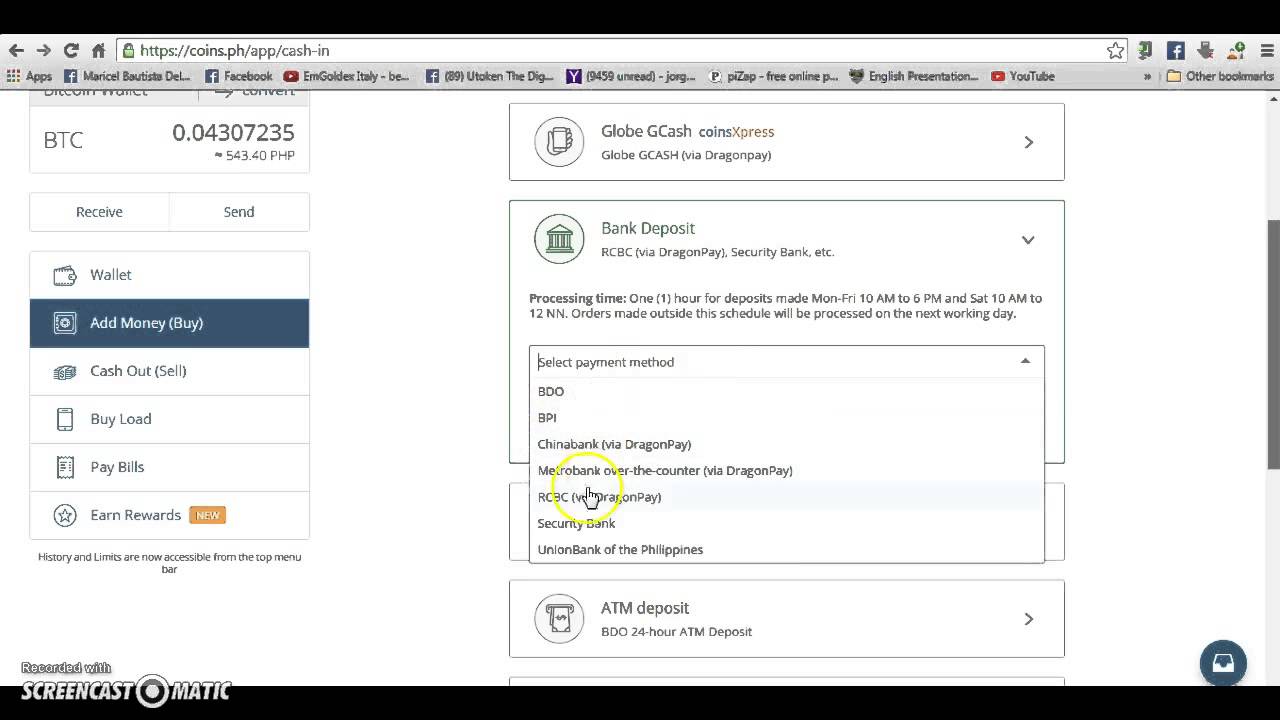Open the (9459 unread) Yahoo mail bookmark
The image size is (1280, 720).
point(632,76)
